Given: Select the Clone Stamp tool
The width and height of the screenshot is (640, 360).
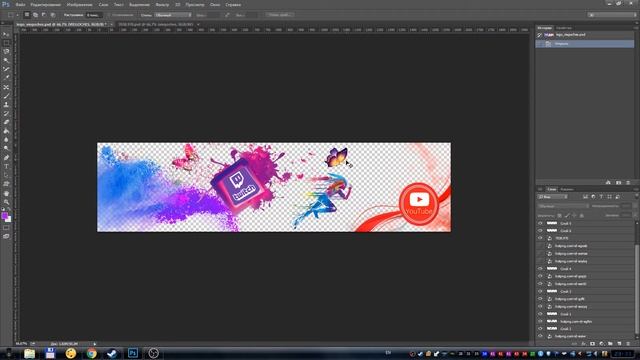Looking at the screenshot, I should pos(6,104).
